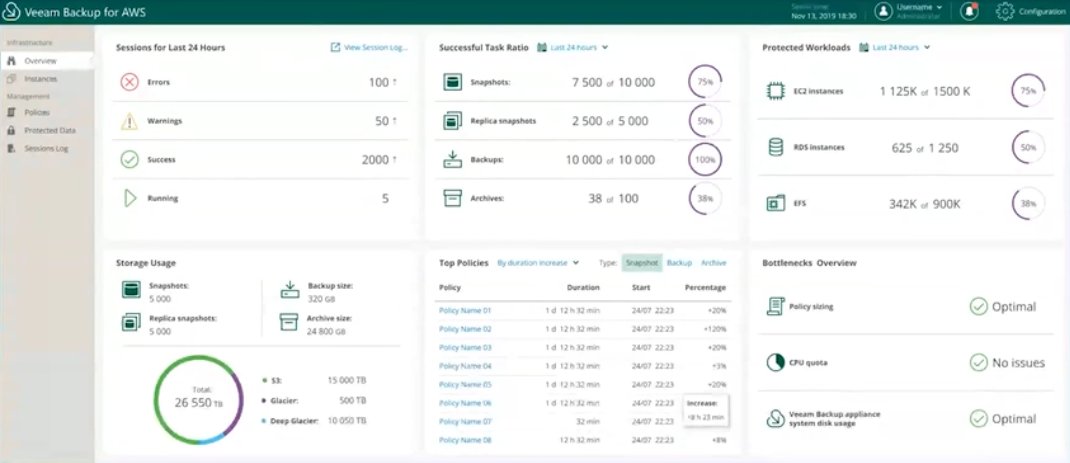Screen dimensions: 1070x463
Task: Click the user avatar icon
Action: [x=884, y=12]
